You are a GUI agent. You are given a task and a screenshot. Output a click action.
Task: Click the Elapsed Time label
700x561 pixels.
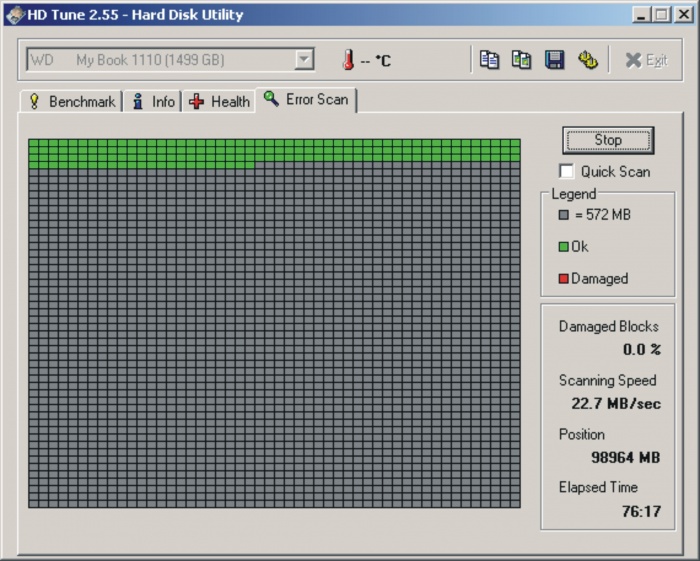(x=598, y=487)
